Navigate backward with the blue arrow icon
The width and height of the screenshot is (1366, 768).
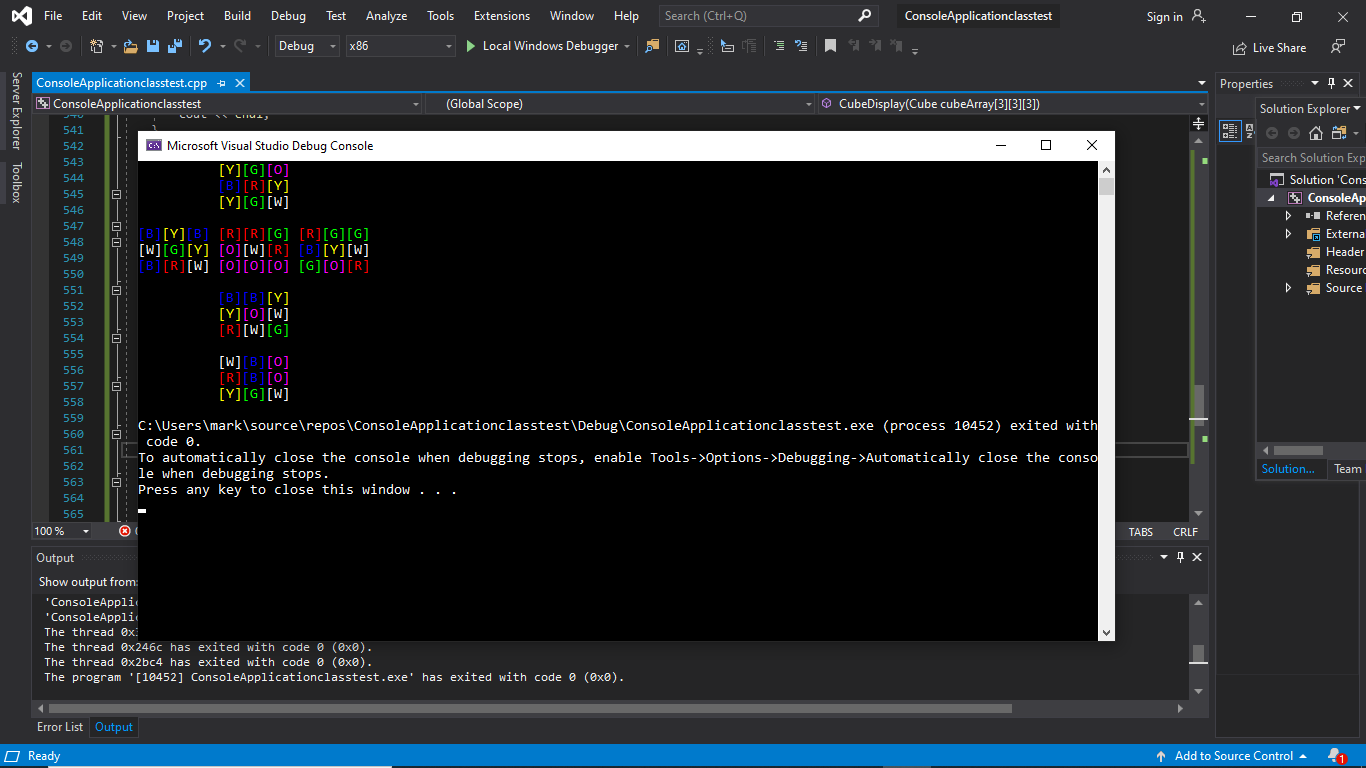coord(32,46)
